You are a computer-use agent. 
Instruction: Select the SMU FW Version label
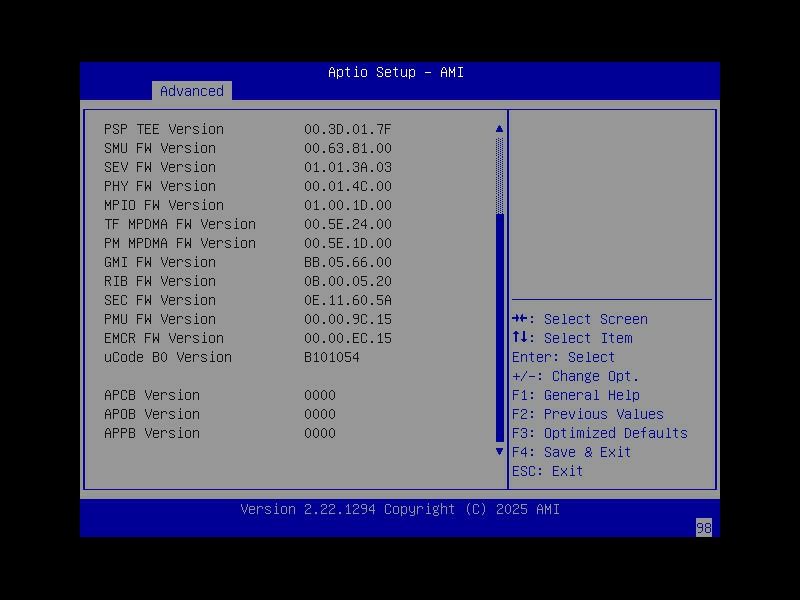(x=160, y=148)
